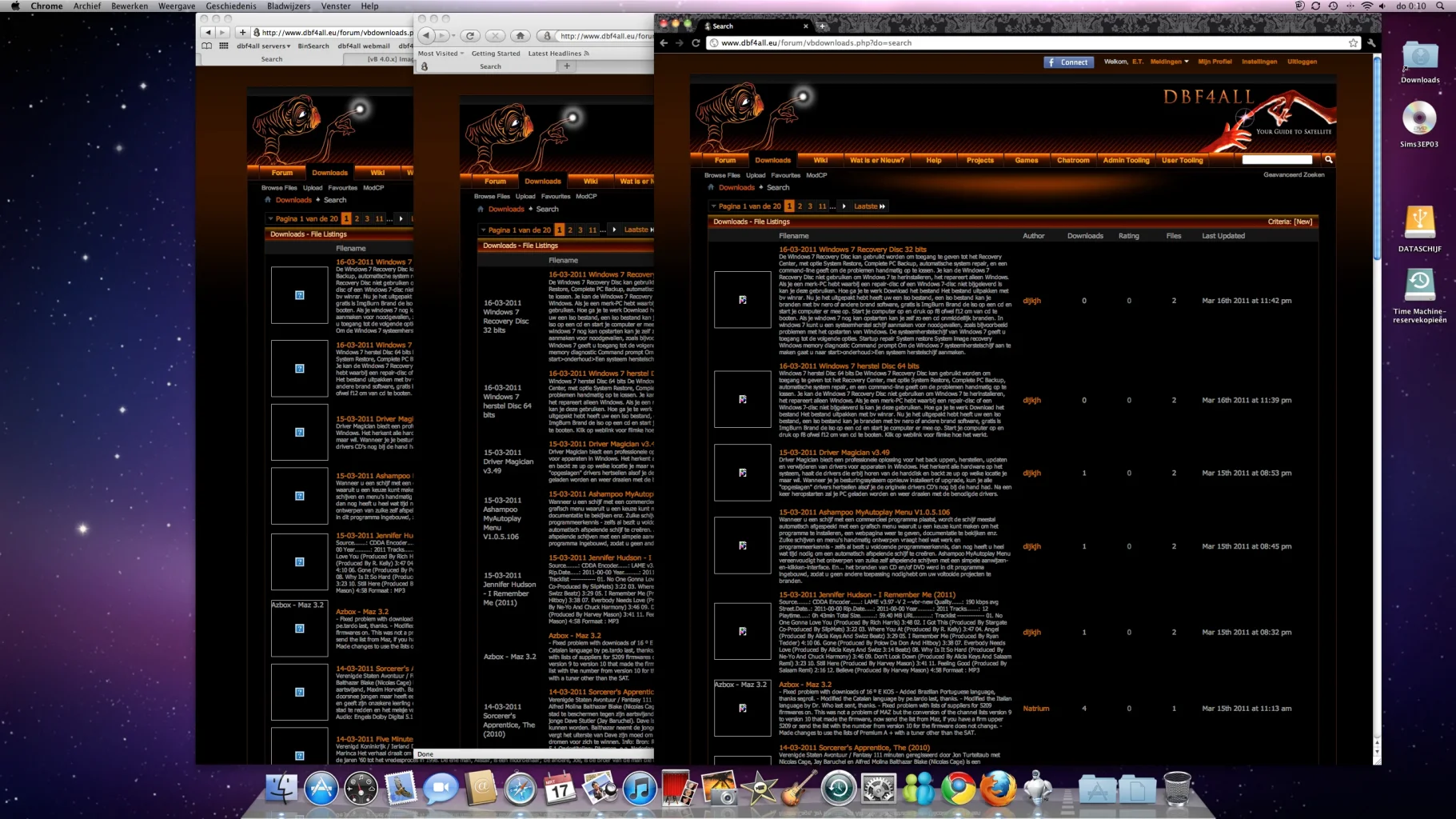Expand the Meldingen notifications dropdown
This screenshot has height=819, width=1456.
1169,62
